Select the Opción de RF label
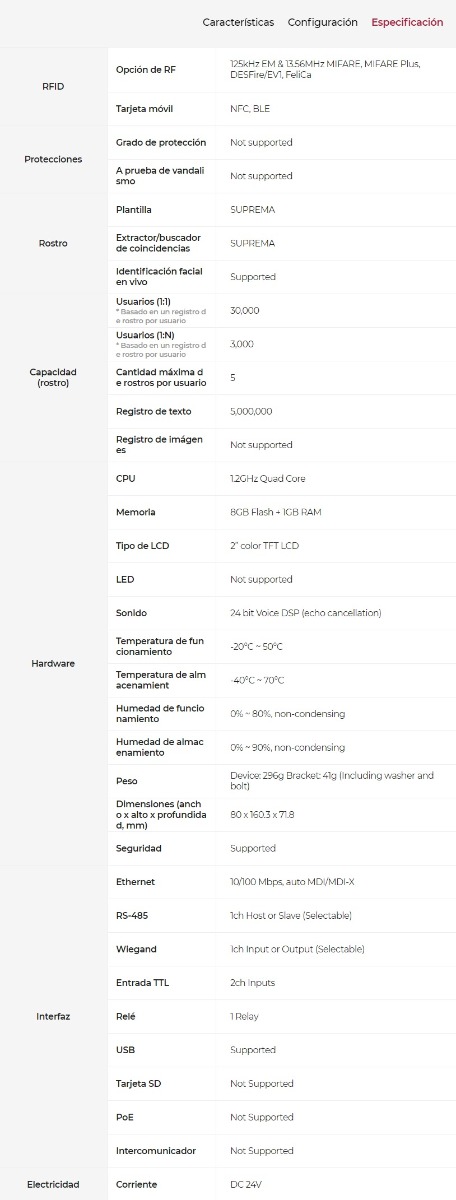 pos(145,69)
